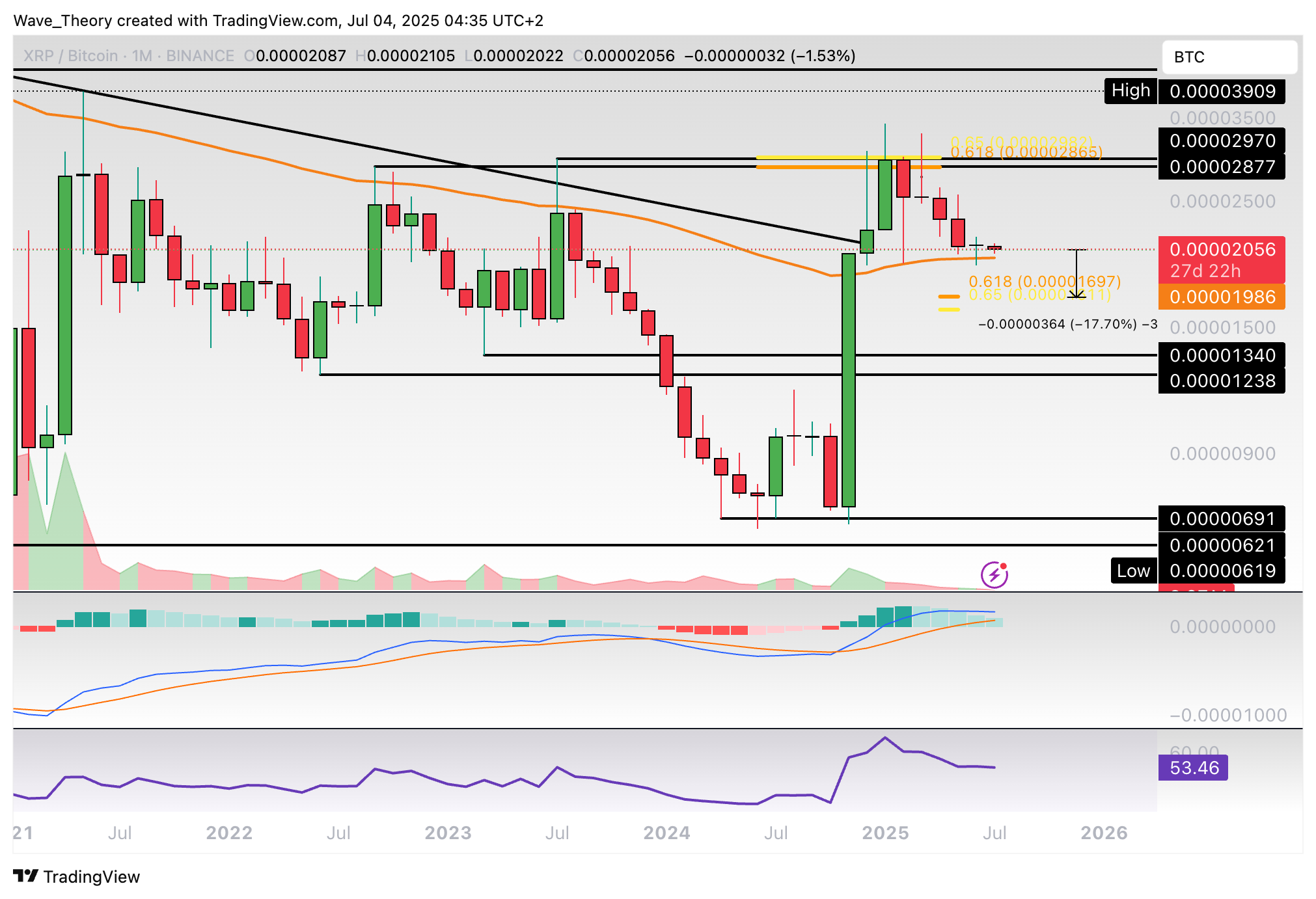Click the short orange 0.618 (0.00001697) line marker
Screen dimensions: 1316x899
pos(948,297)
